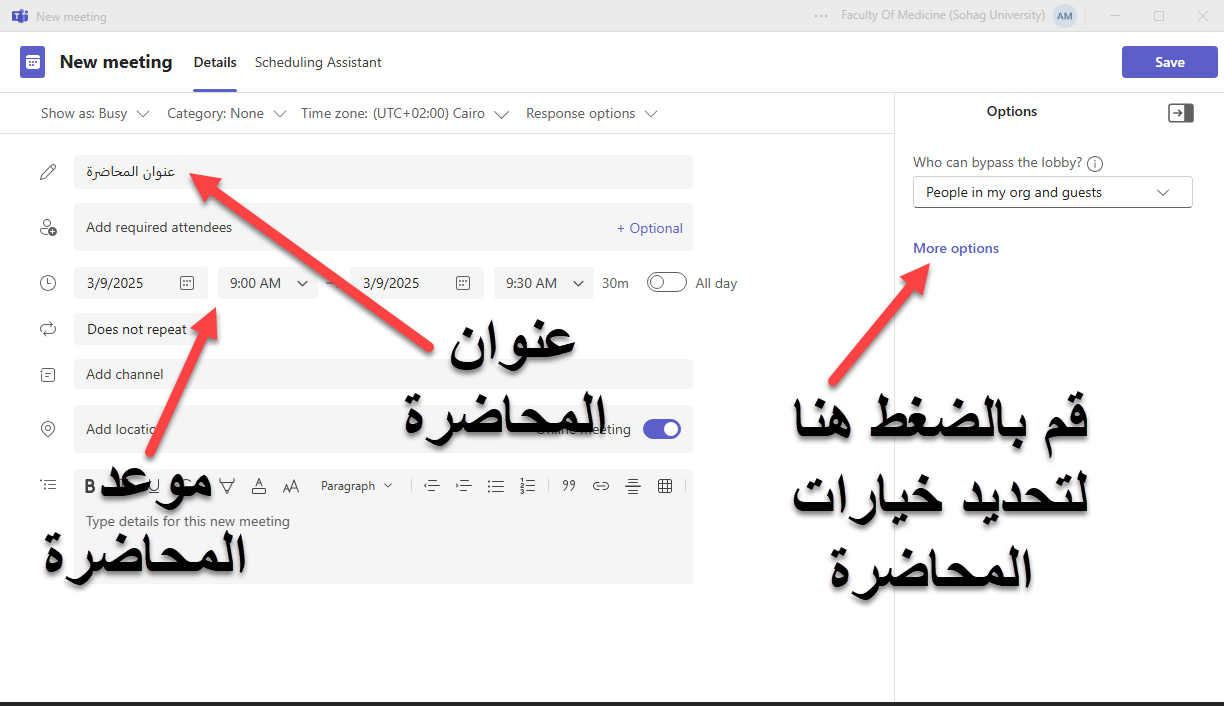Viewport: 1224px width, 706px height.
Task: Open the Paragraph style dropdown
Action: pyautogui.click(x=356, y=486)
